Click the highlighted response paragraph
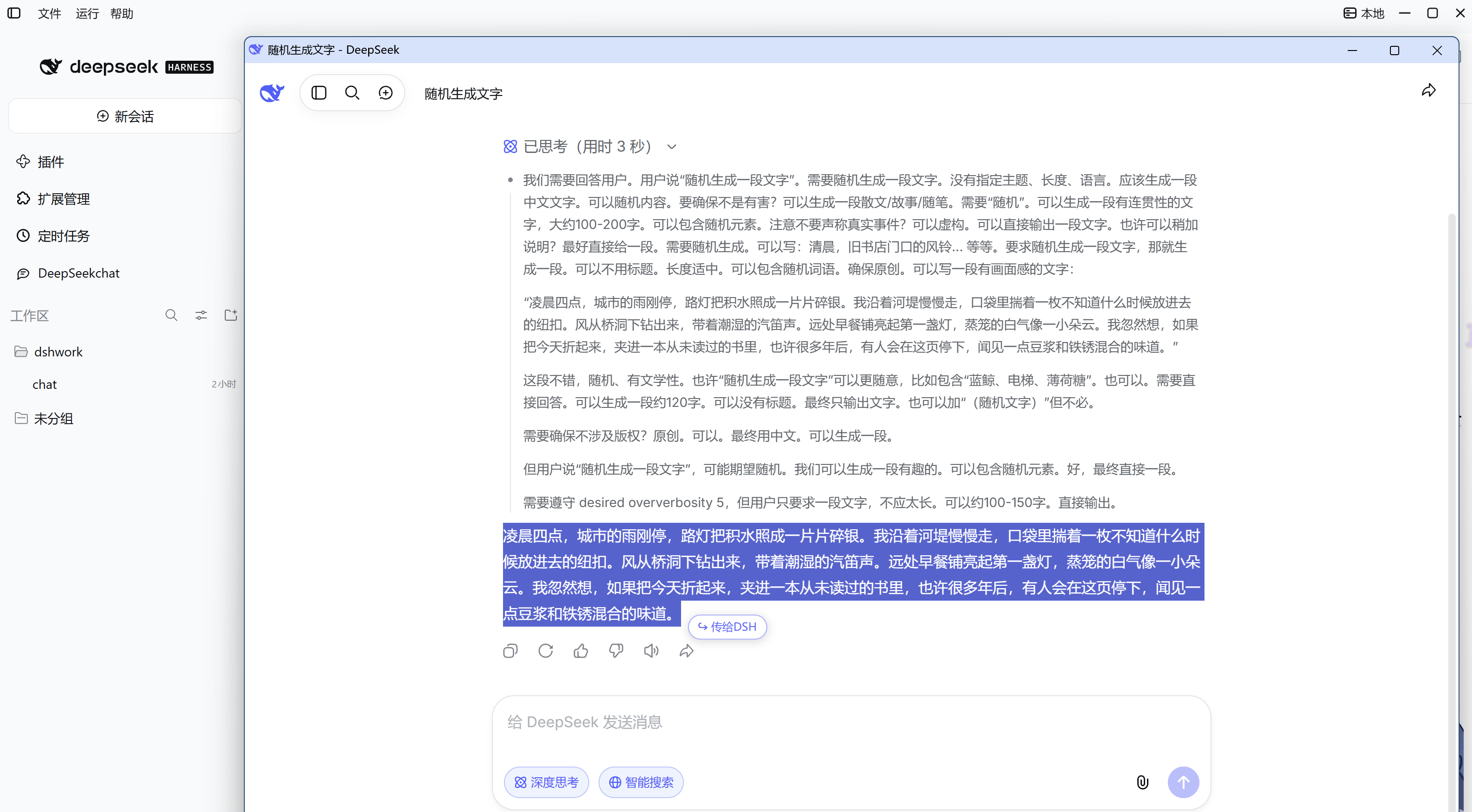This screenshot has height=812, width=1472. click(853, 575)
